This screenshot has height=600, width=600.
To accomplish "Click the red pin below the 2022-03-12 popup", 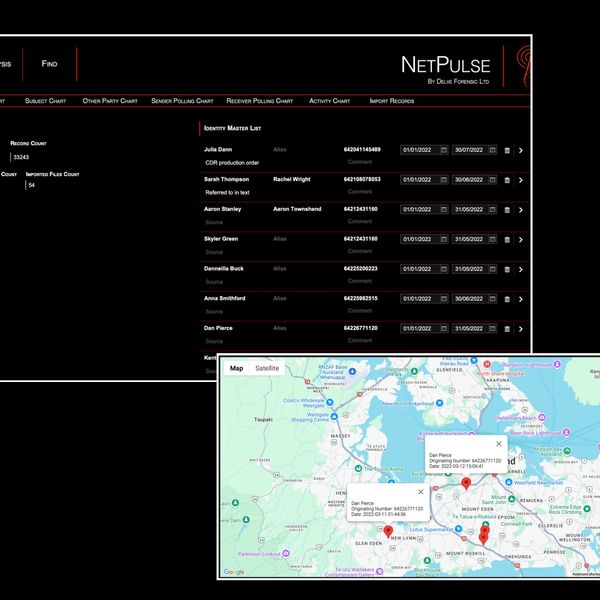I will coord(466,484).
